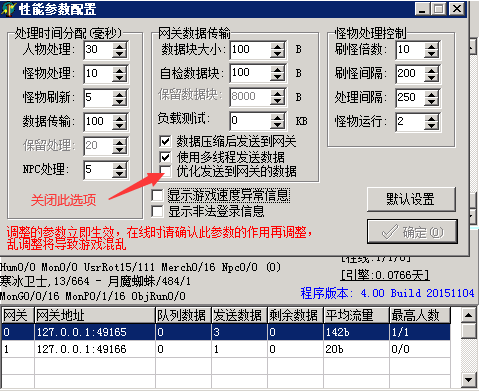The height and width of the screenshot is (391, 479).
Task: Decrease 处理间隔 with spinner down arrow
Action: click(x=431, y=102)
